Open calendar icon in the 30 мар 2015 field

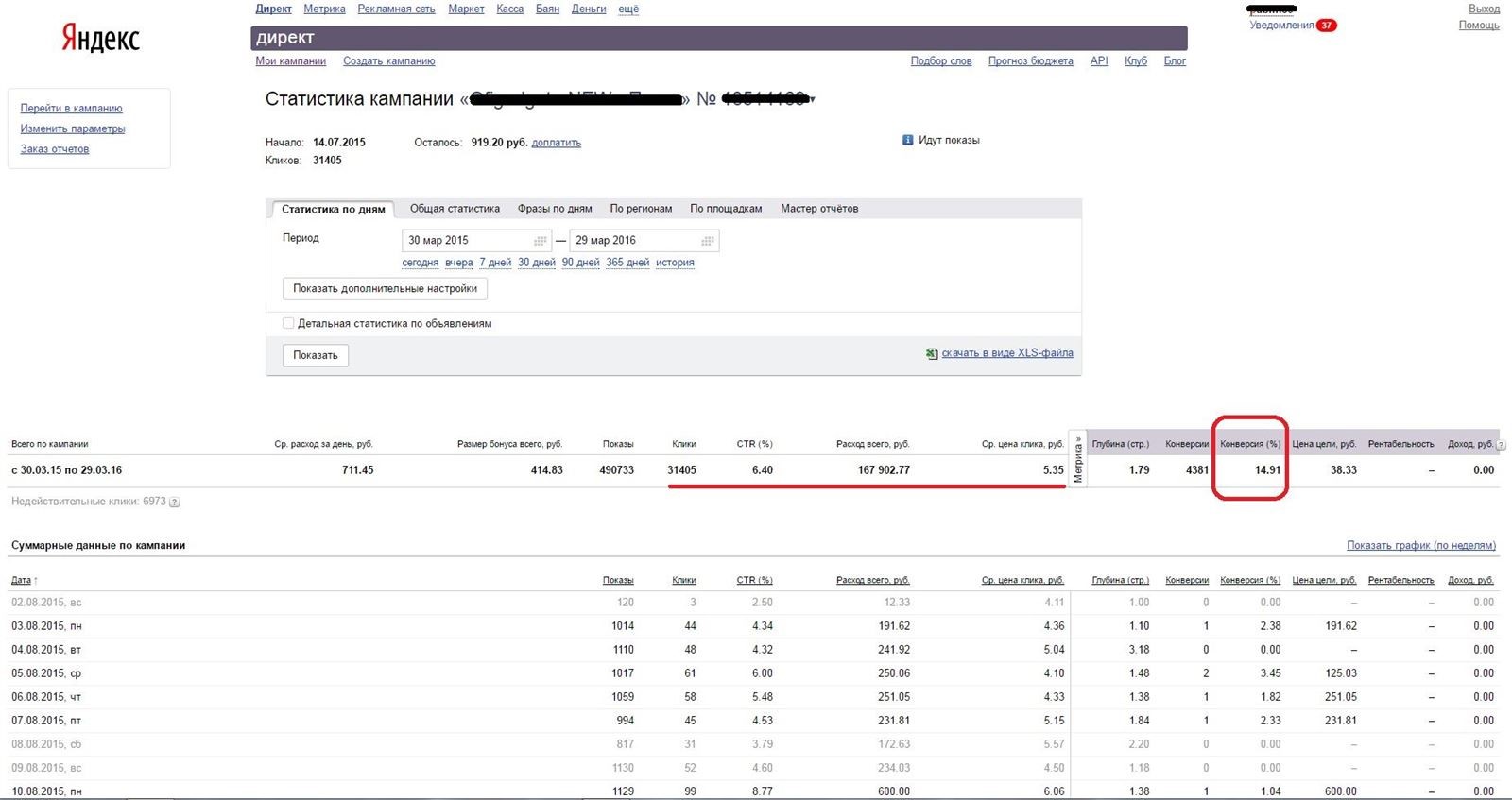(x=541, y=241)
